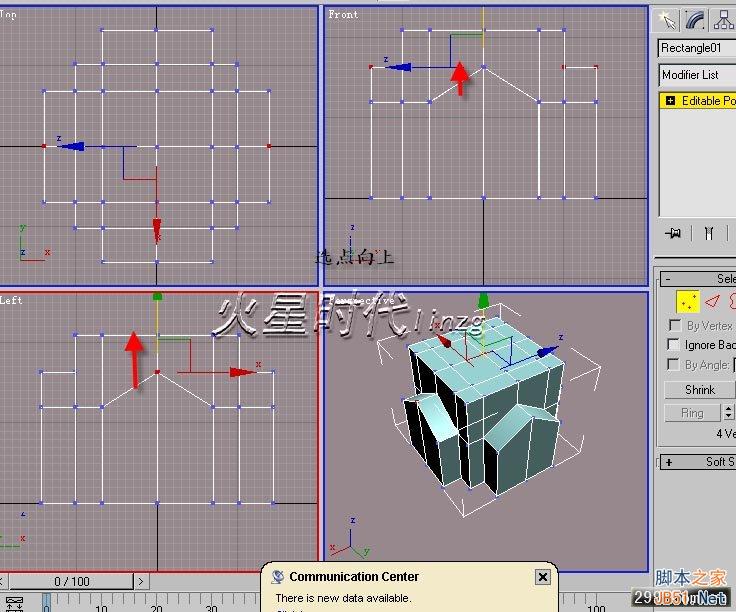Grab red X axis arrowhead in Top viewport
The height and width of the screenshot is (612, 736).
(157, 230)
